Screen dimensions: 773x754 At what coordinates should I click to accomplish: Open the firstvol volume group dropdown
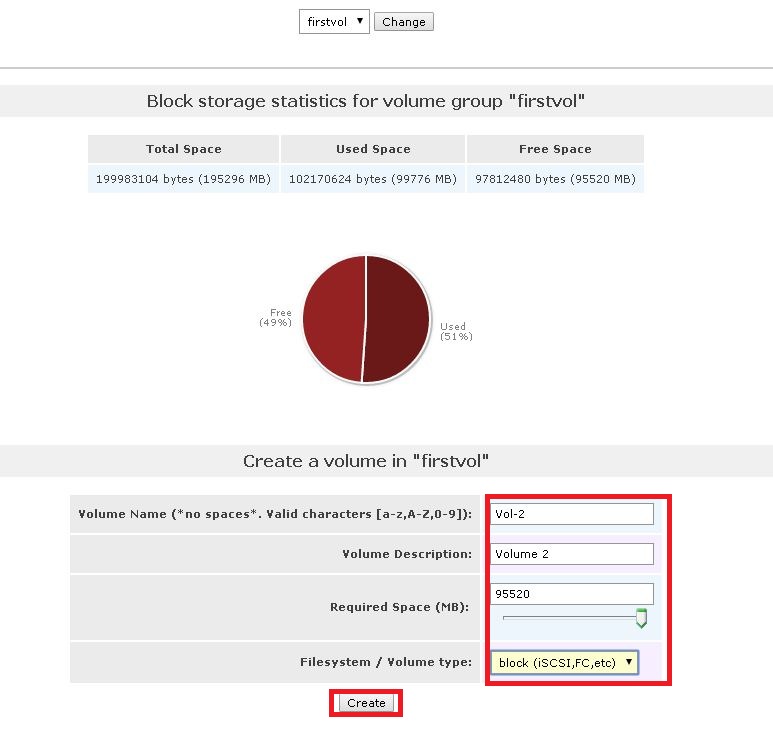pos(334,22)
